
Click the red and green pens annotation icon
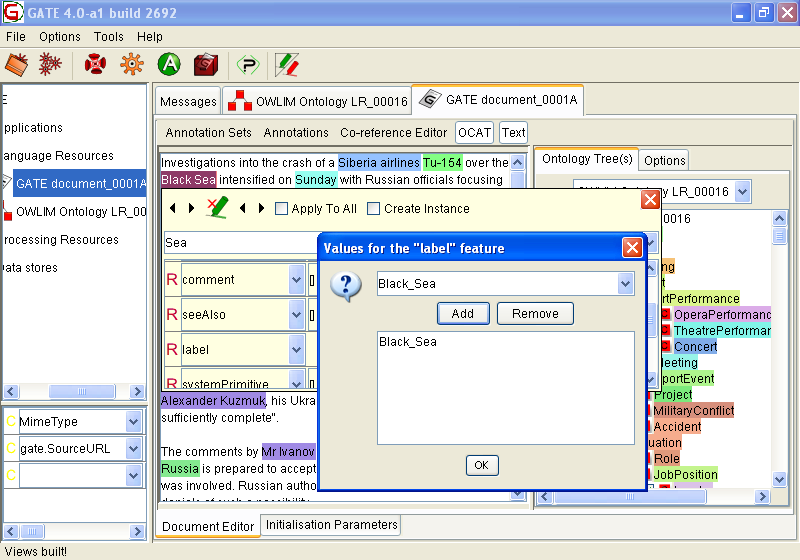pyautogui.click(x=287, y=65)
